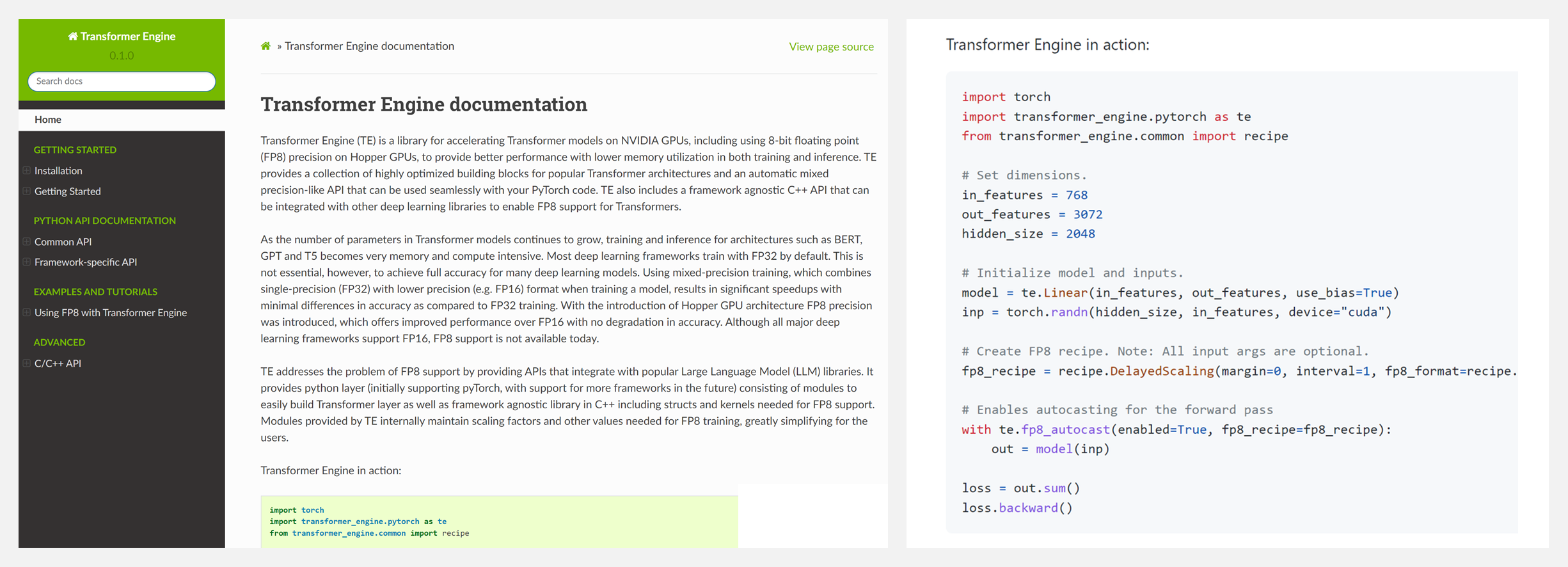Click the fp8_recipe DelayedScaling line
The height and width of the screenshot is (567, 1568).
(1239, 371)
